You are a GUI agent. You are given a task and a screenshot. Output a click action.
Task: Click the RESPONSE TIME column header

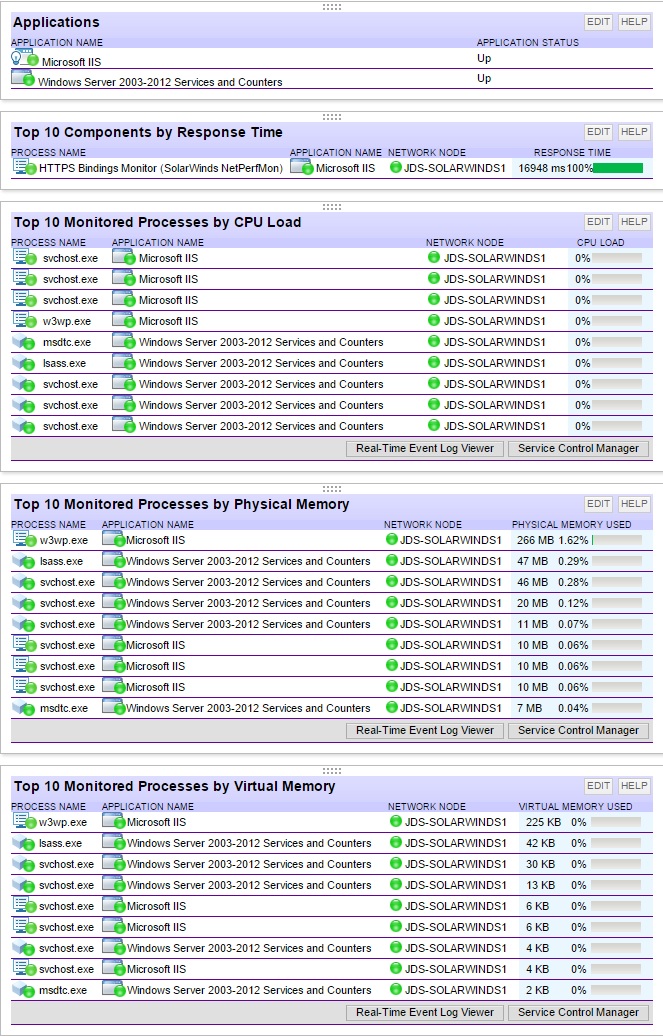[x=572, y=153]
